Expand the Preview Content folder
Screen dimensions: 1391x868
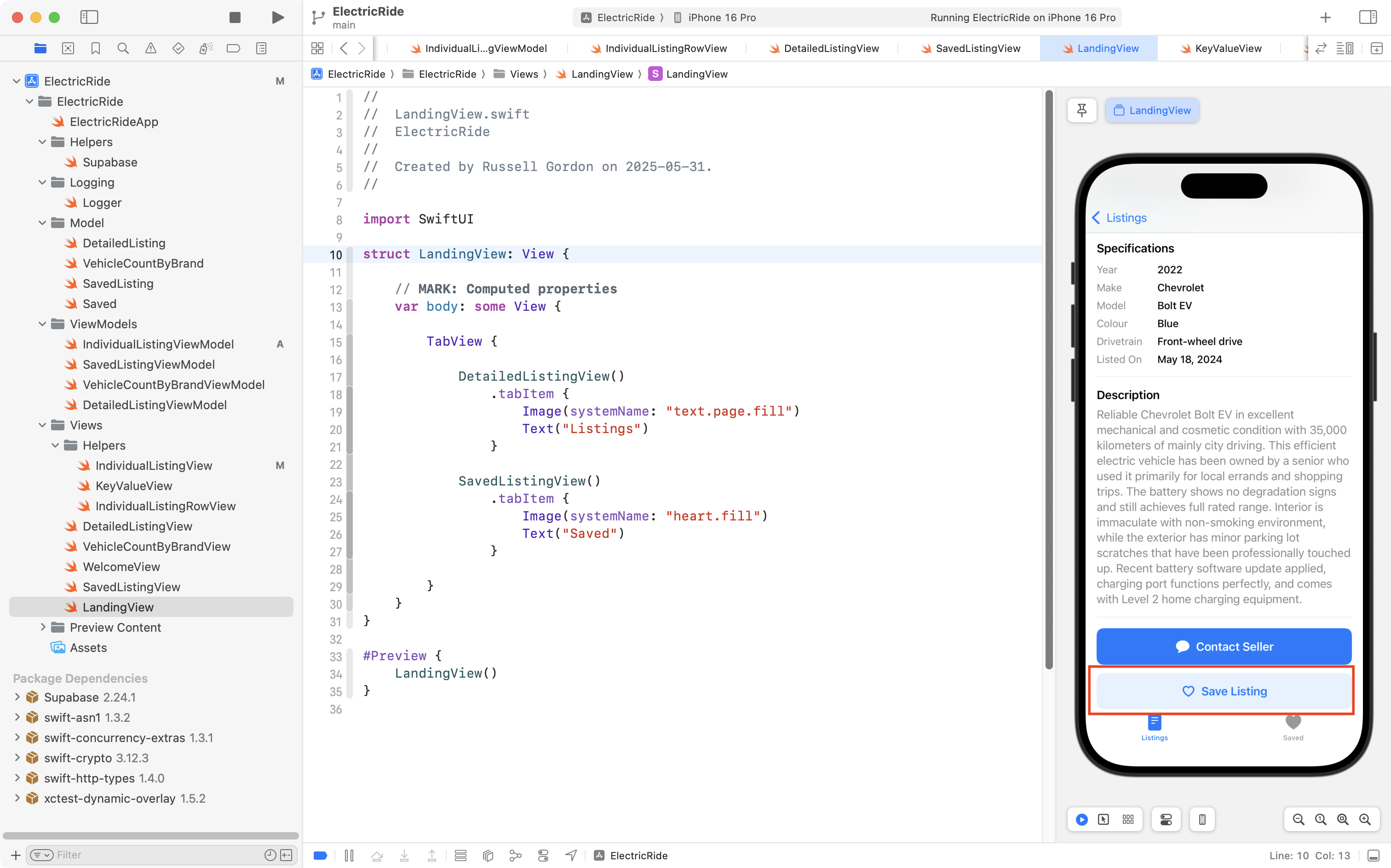(x=42, y=627)
